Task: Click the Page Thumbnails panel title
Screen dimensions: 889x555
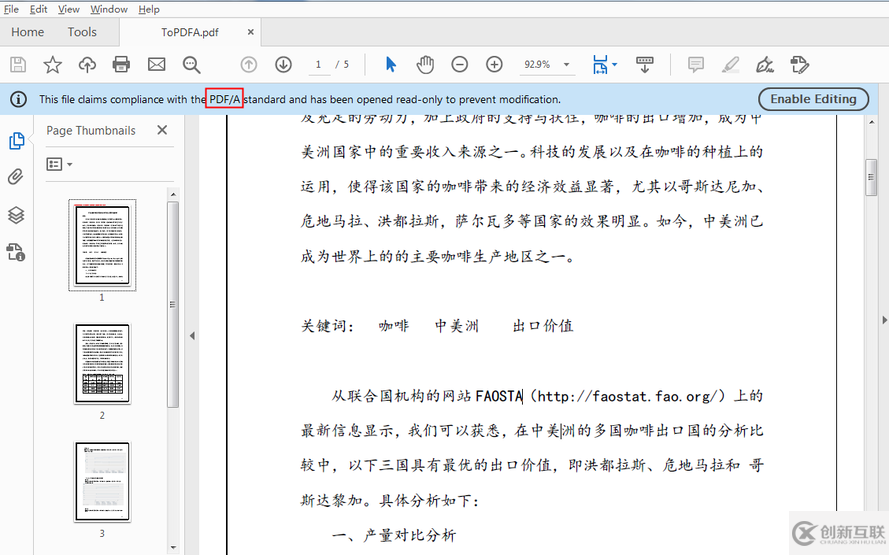Action: 91,130
